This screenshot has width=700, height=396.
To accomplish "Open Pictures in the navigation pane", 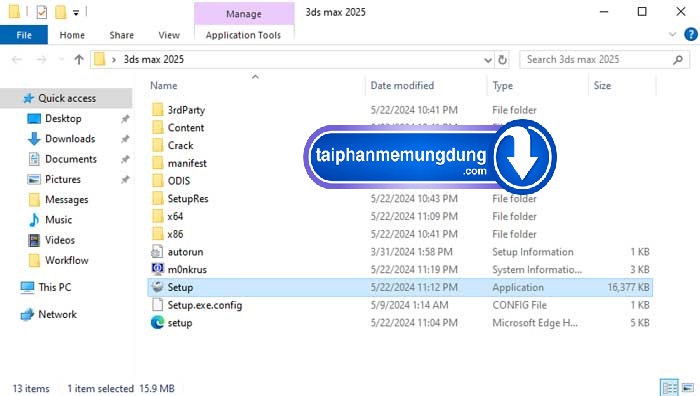I will 62,179.
